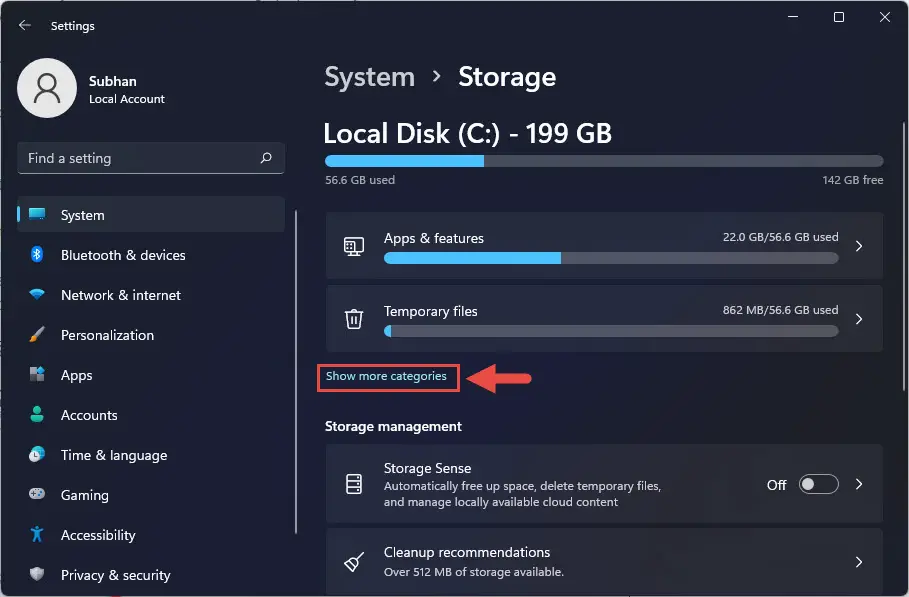Go to Personalization settings
Screen dimensions: 909x597
[x=151, y=334]
